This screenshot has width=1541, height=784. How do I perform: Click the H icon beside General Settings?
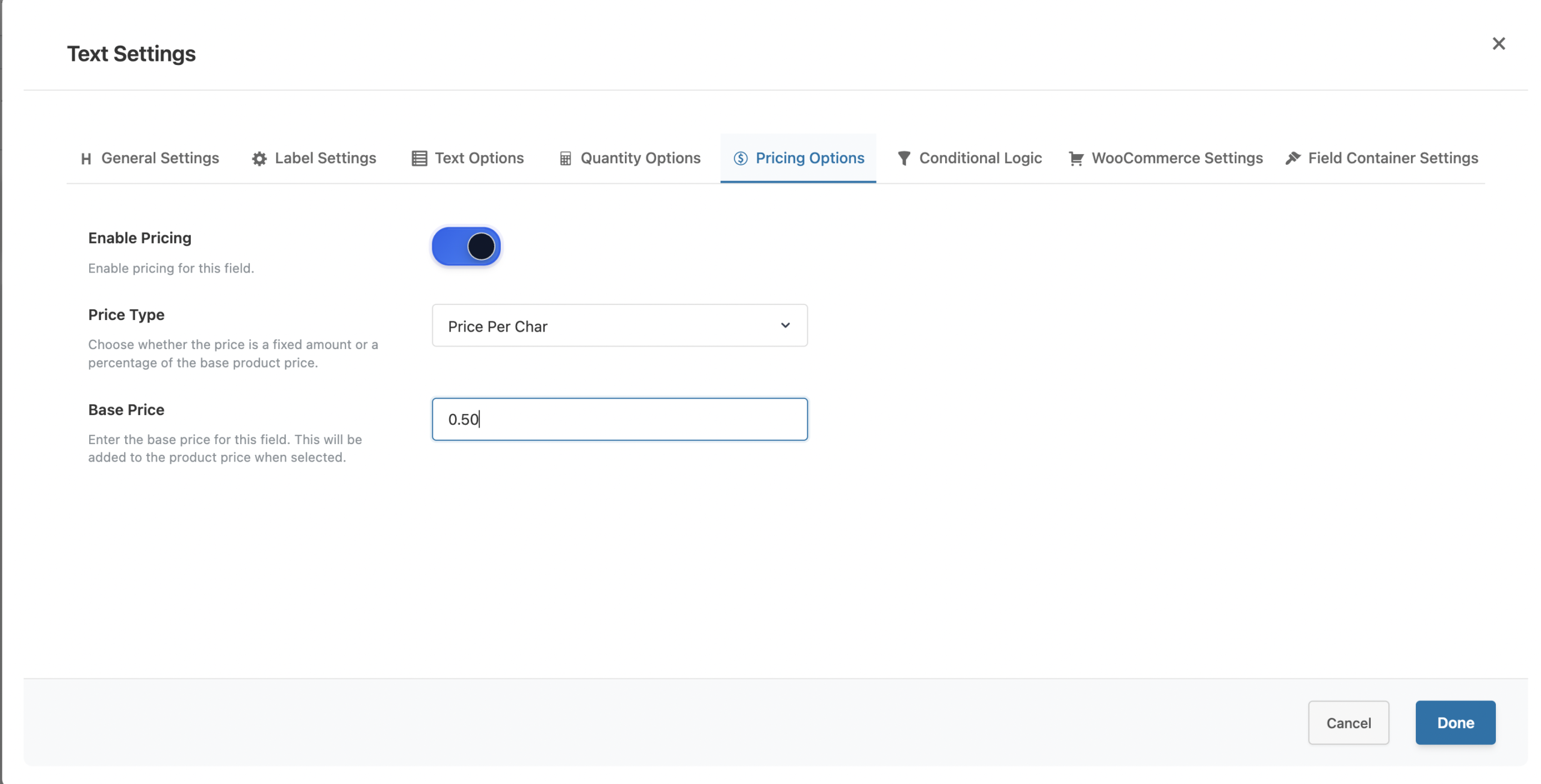86,158
